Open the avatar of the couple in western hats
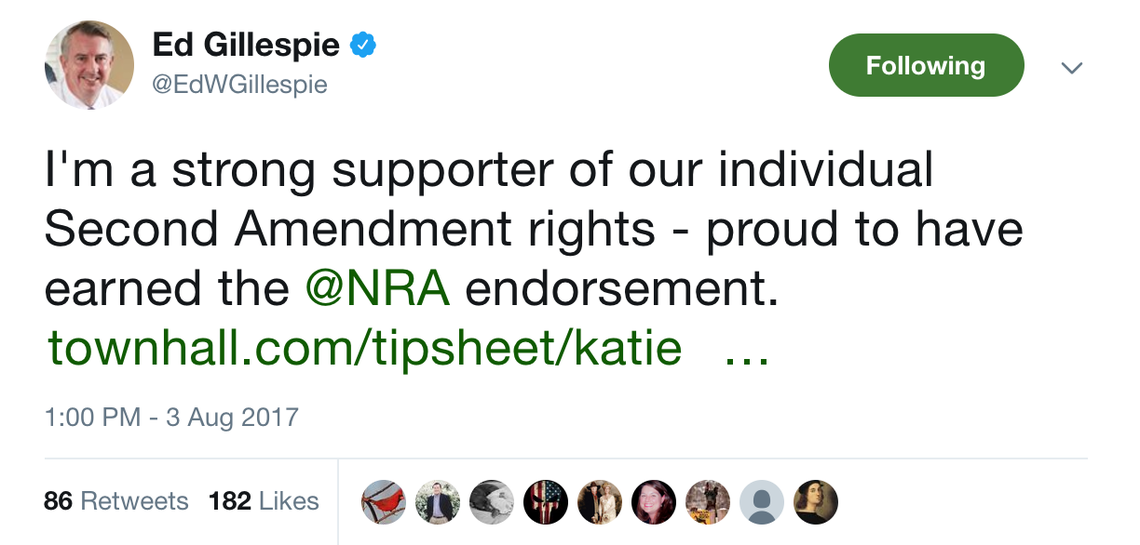1140x545 pixels. click(x=599, y=502)
